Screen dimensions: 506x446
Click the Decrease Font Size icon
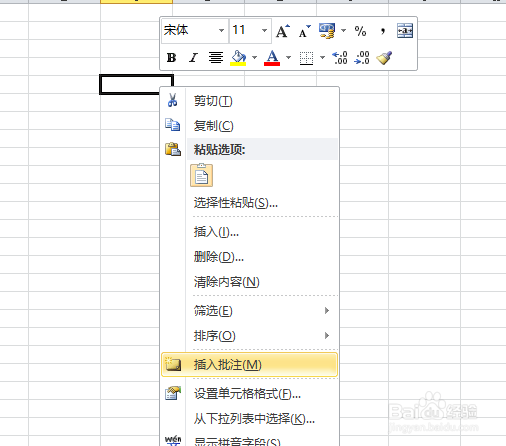[304, 31]
